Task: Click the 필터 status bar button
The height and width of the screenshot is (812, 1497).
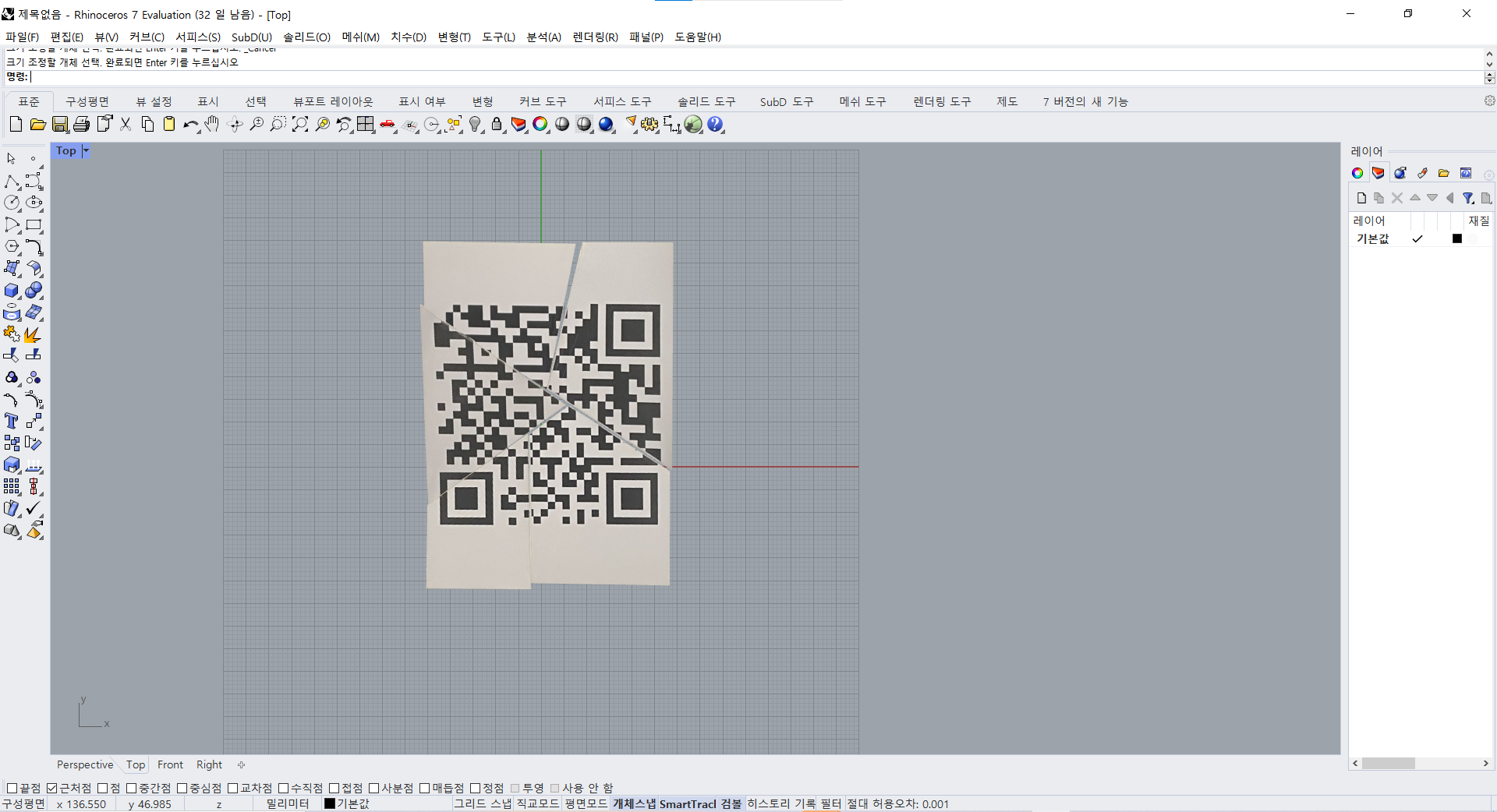Action: [x=831, y=803]
